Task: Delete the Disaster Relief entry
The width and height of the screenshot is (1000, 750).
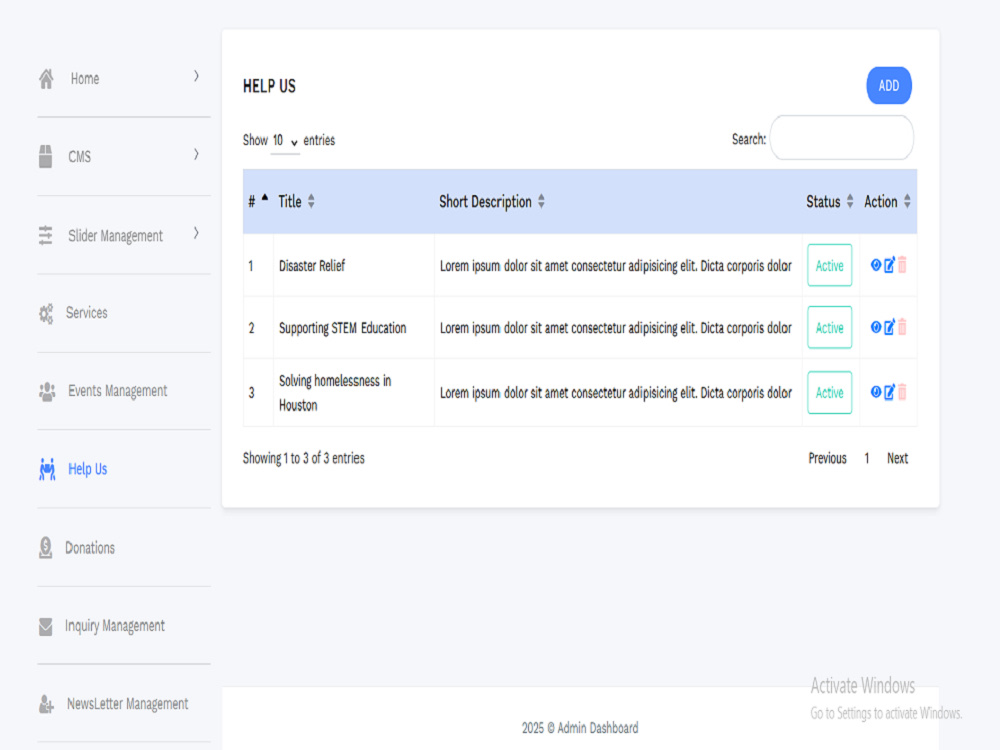Action: click(x=902, y=265)
